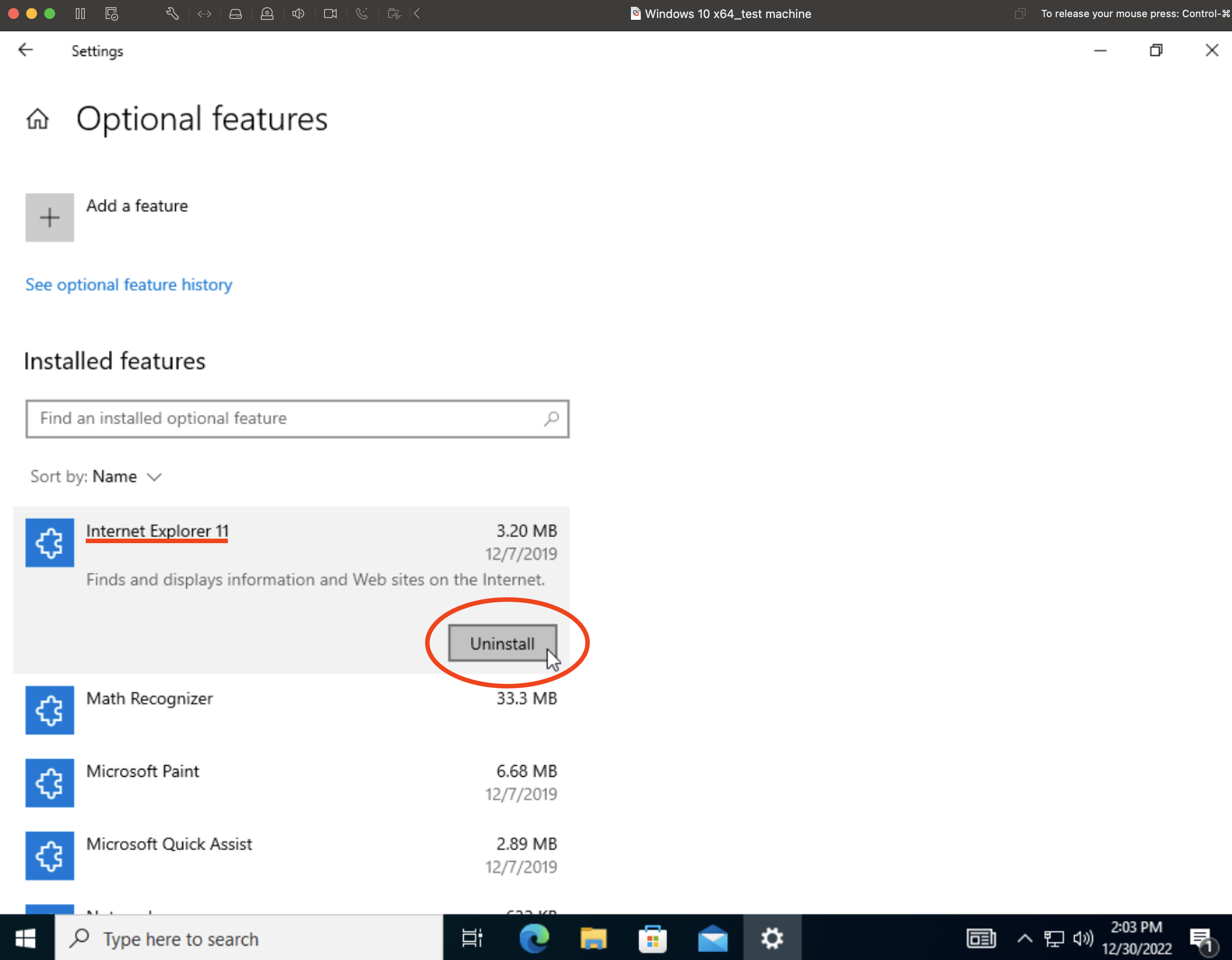
Task: Go to Settings home via house icon
Action: pyautogui.click(x=38, y=119)
